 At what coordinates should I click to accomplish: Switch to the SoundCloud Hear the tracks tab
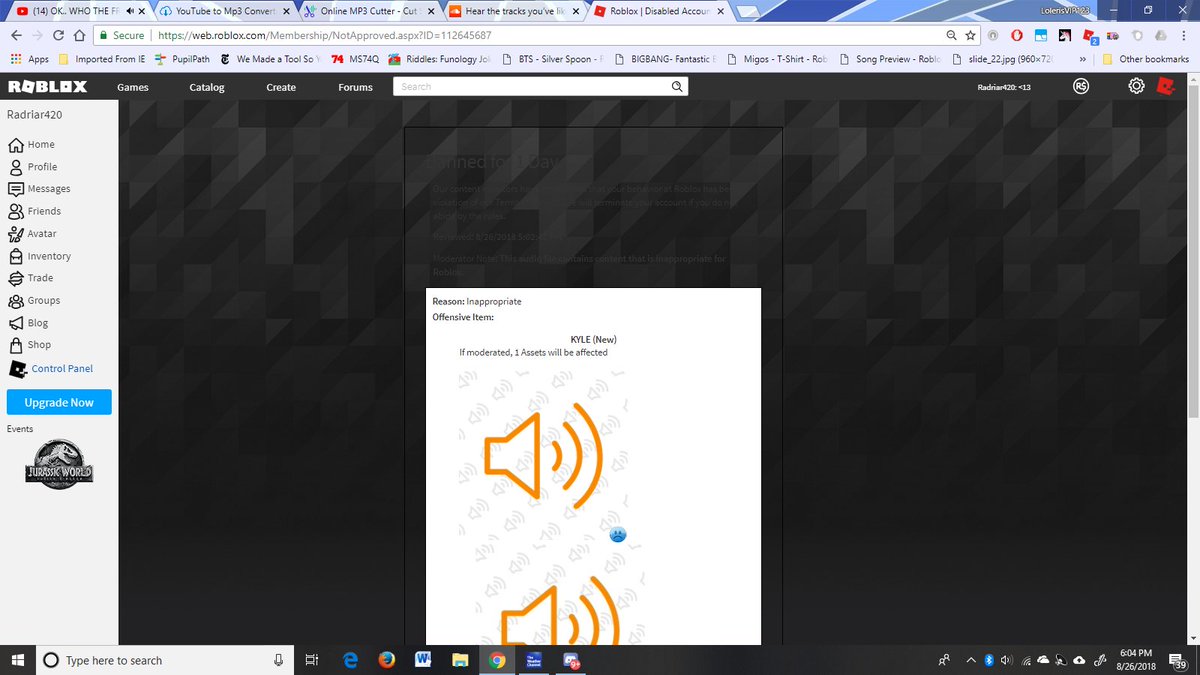pyautogui.click(x=513, y=11)
